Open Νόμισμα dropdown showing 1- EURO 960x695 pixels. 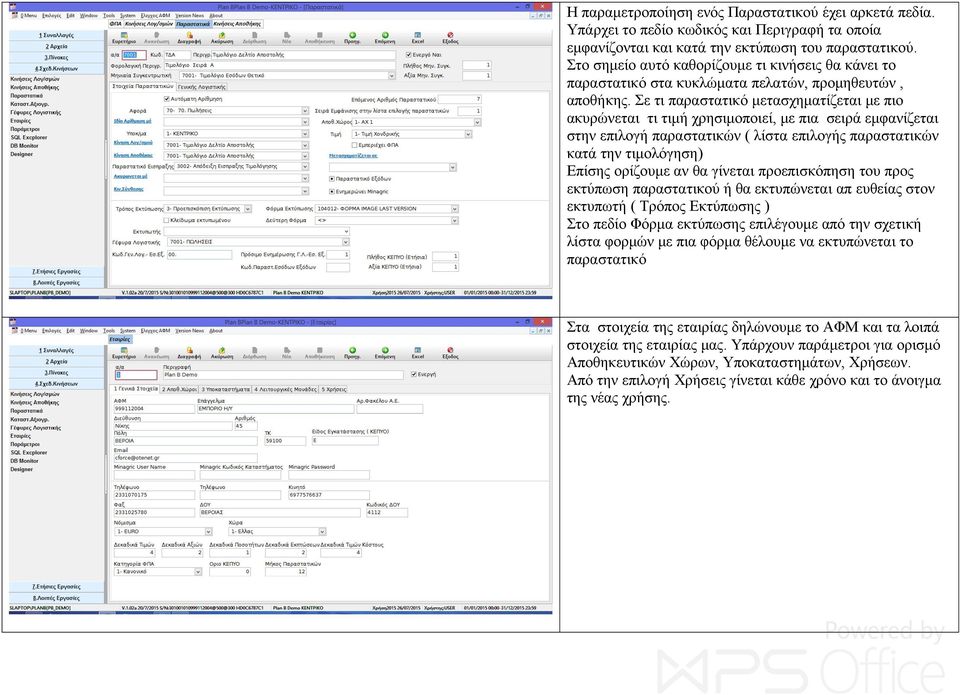(208, 532)
